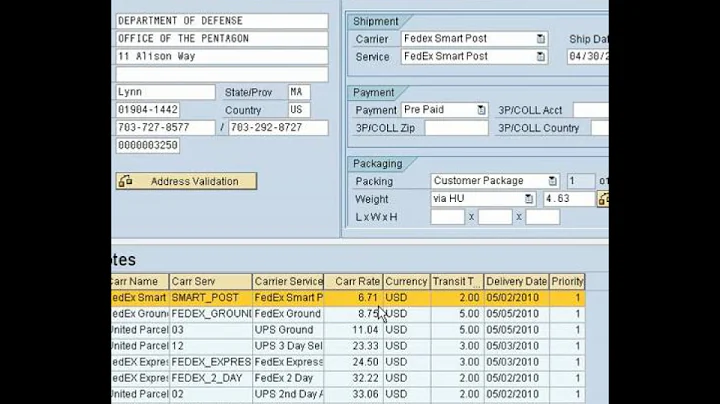Select the UPS 2nd Day A row
720x404 pixels.
tap(348, 394)
